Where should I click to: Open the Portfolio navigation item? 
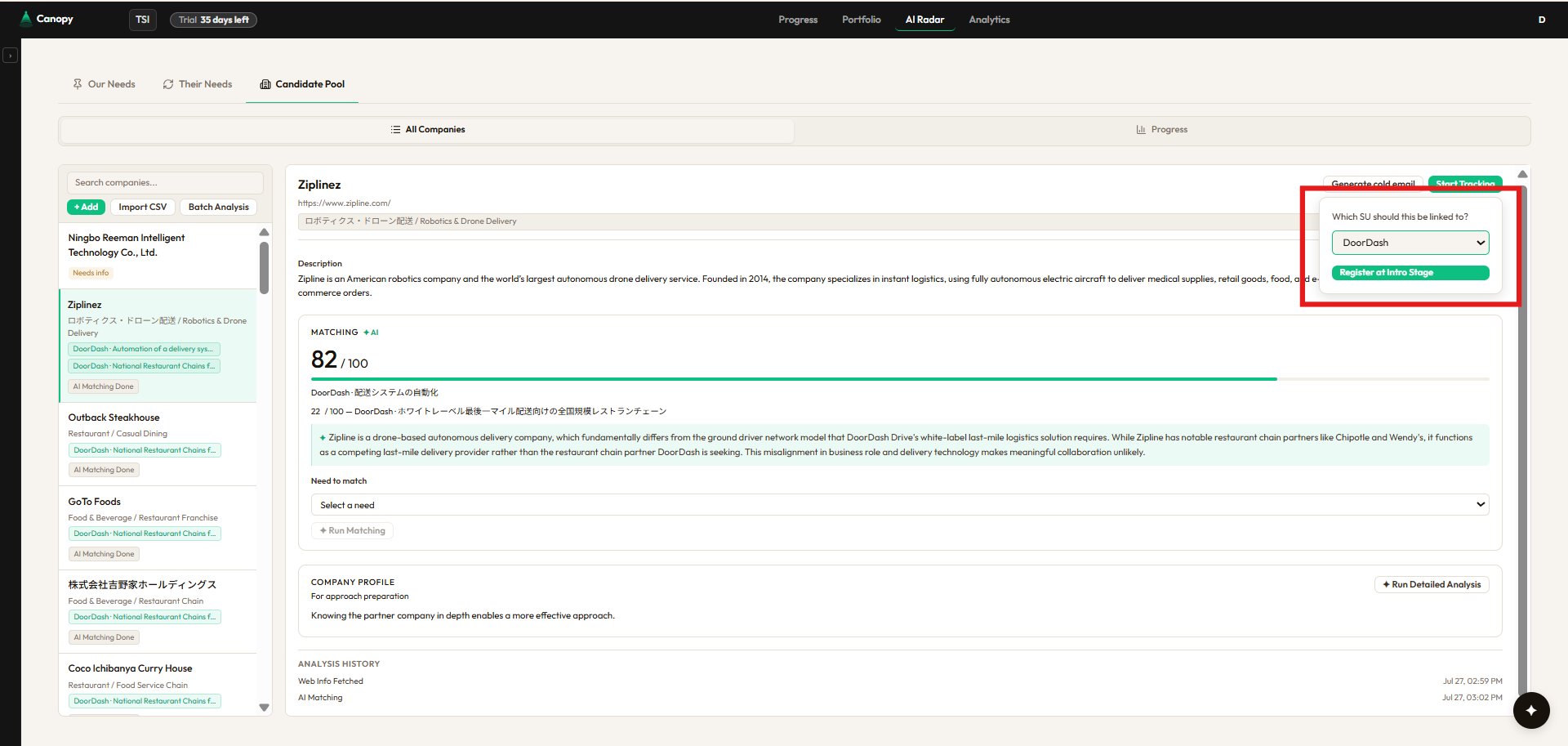click(x=862, y=20)
